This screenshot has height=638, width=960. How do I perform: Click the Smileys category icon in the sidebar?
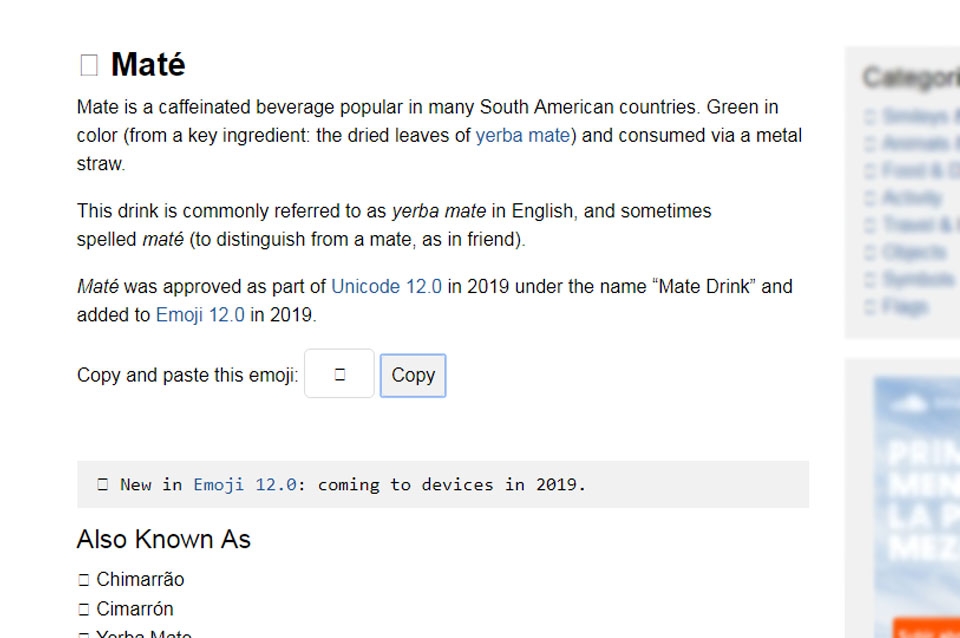point(870,117)
